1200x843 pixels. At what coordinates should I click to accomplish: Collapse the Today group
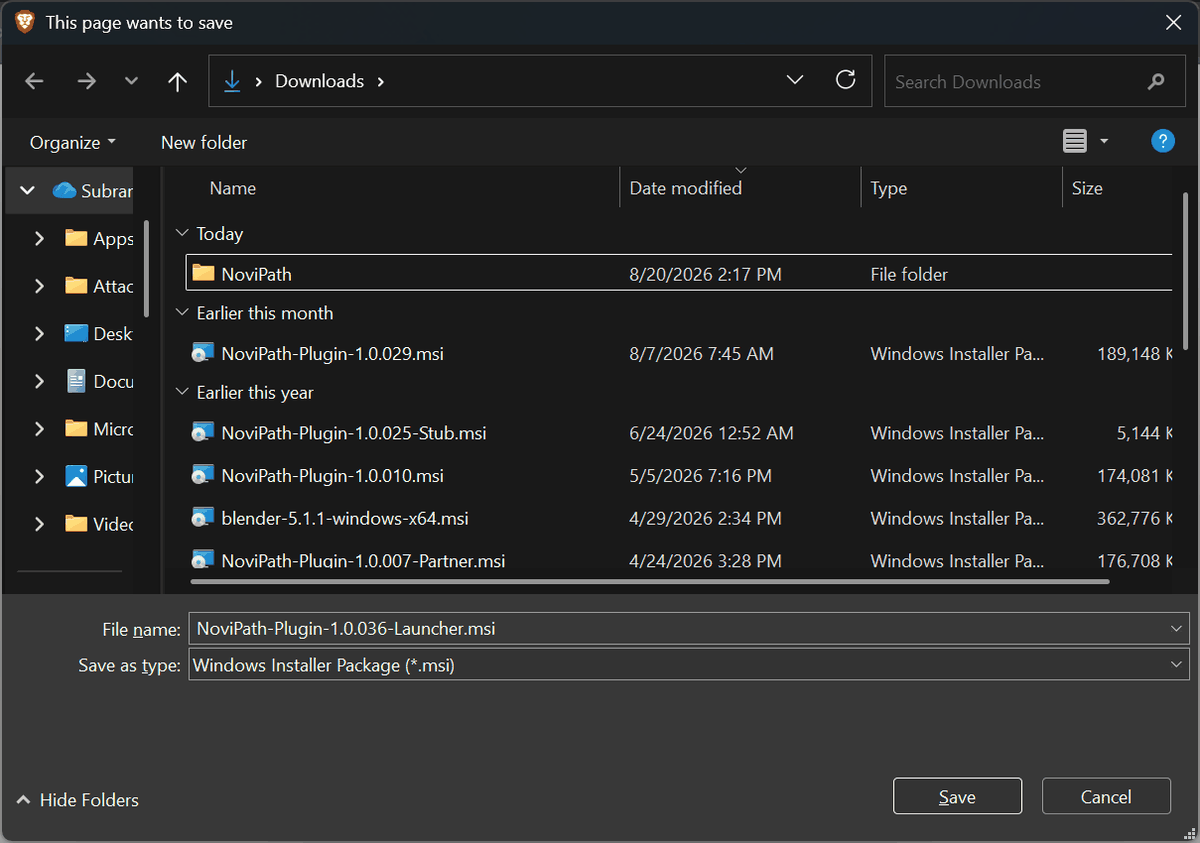(x=182, y=233)
